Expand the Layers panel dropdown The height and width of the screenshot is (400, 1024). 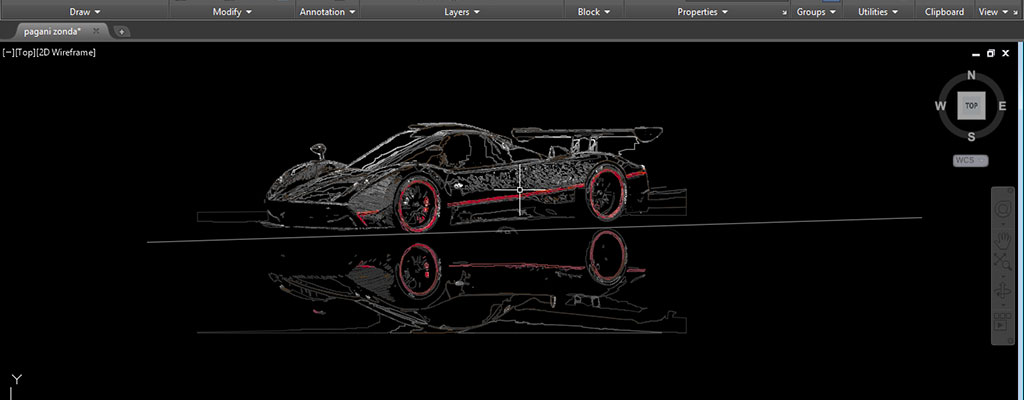click(x=462, y=12)
